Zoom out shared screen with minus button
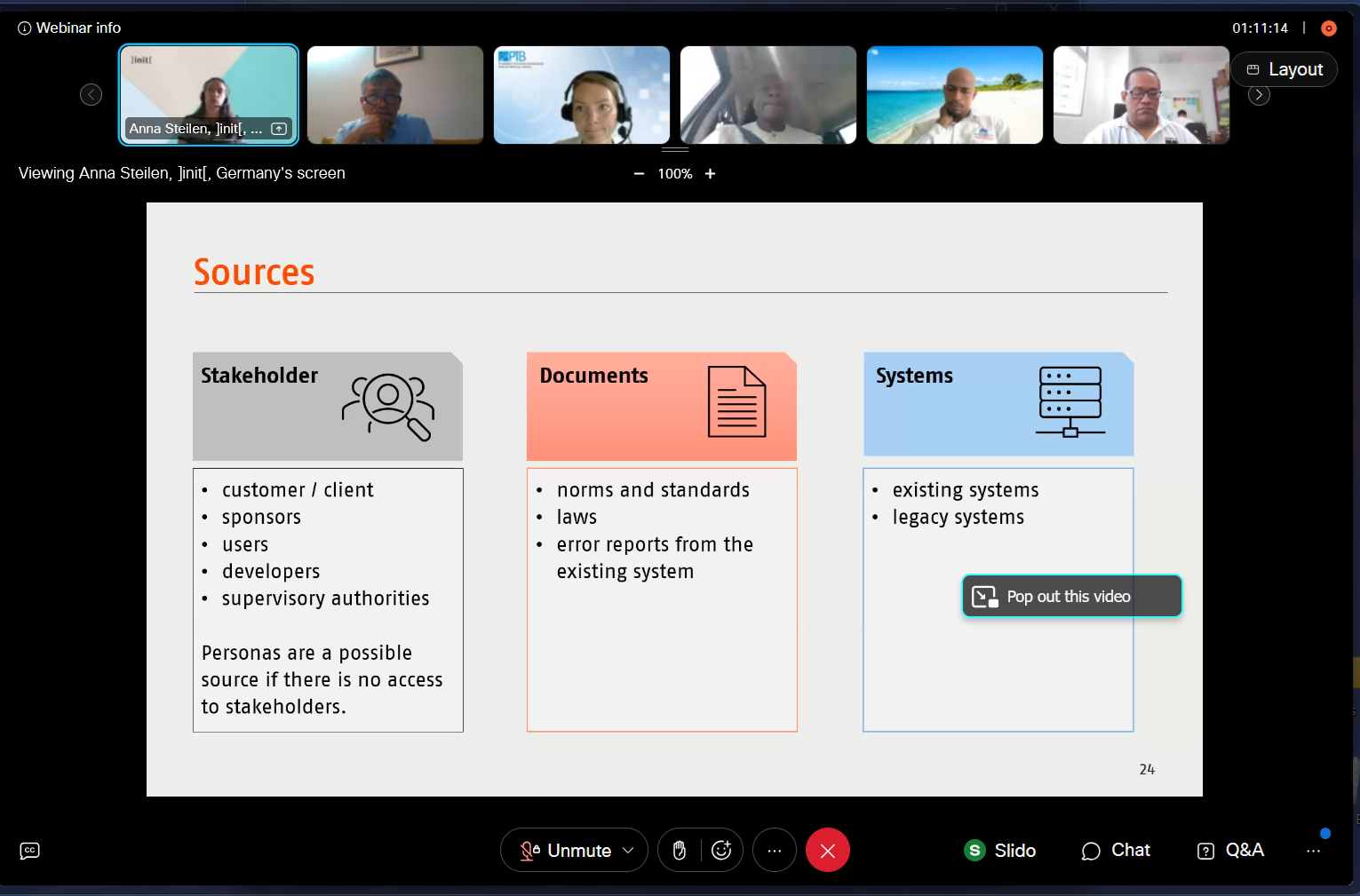Screen dimensions: 1360x896 click(639, 174)
